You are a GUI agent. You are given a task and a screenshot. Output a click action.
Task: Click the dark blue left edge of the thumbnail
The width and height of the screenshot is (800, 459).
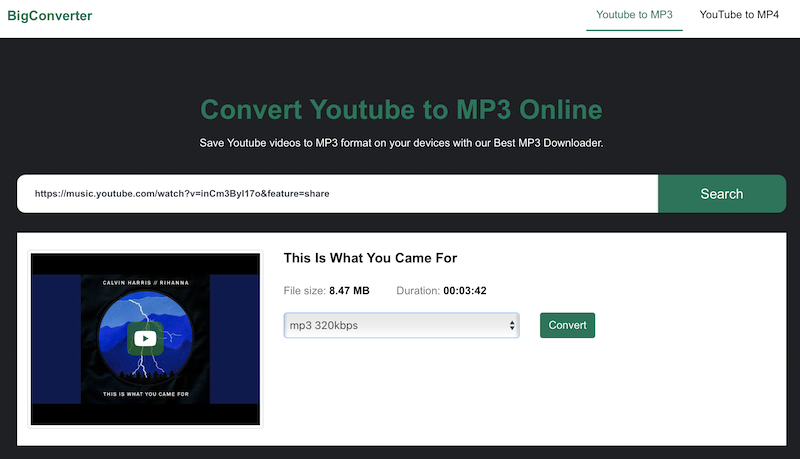tap(56, 339)
